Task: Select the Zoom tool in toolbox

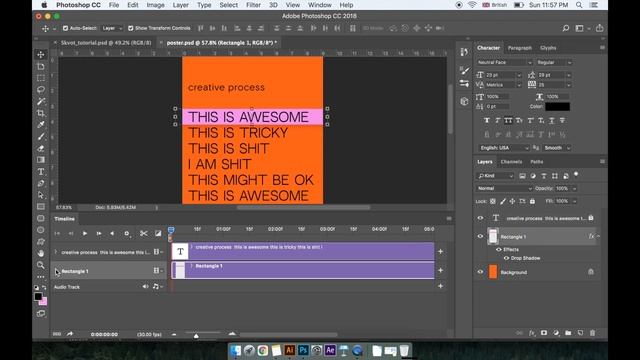Action: pyautogui.click(x=41, y=265)
